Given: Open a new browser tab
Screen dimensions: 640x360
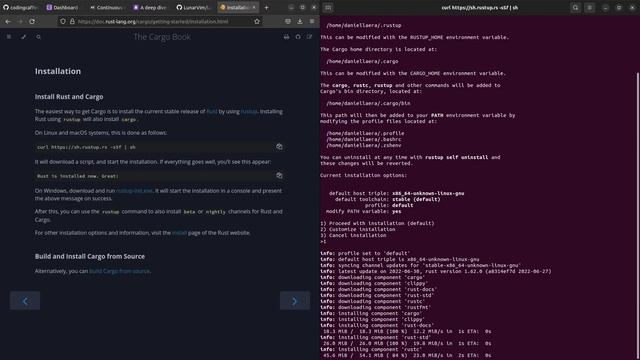Looking at the screenshot, I should tap(267, 7).
